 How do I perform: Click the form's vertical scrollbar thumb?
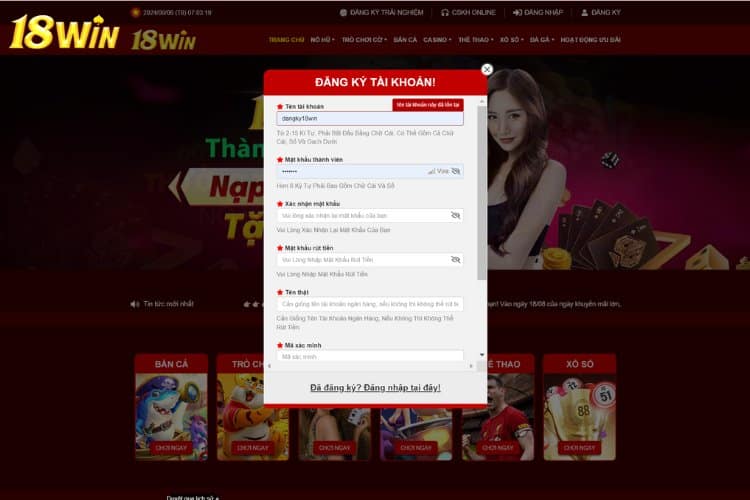(x=482, y=193)
